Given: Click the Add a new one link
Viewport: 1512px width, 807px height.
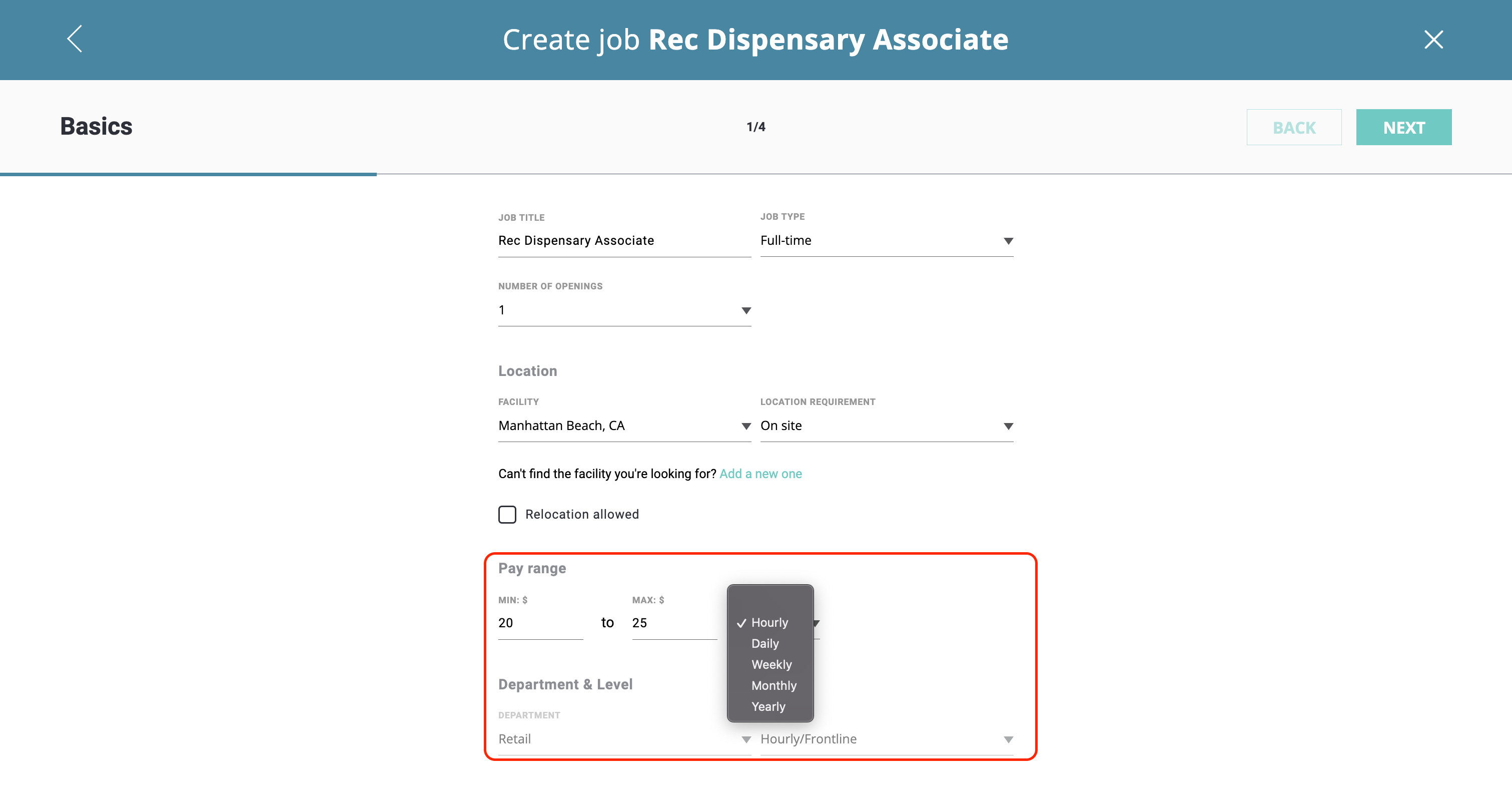Looking at the screenshot, I should (x=760, y=474).
